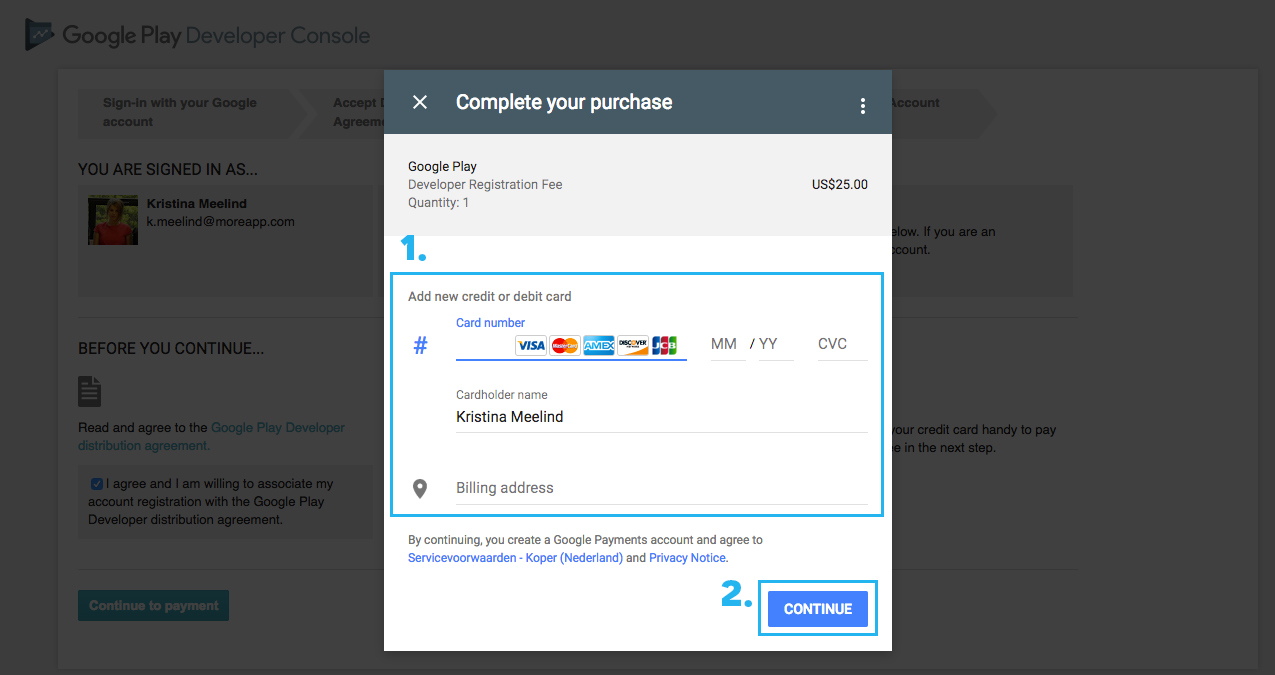This screenshot has width=1275, height=675.
Task: Open Servicevoorwaarden - Koper (Nederland) link
Action: pyautogui.click(x=515, y=558)
